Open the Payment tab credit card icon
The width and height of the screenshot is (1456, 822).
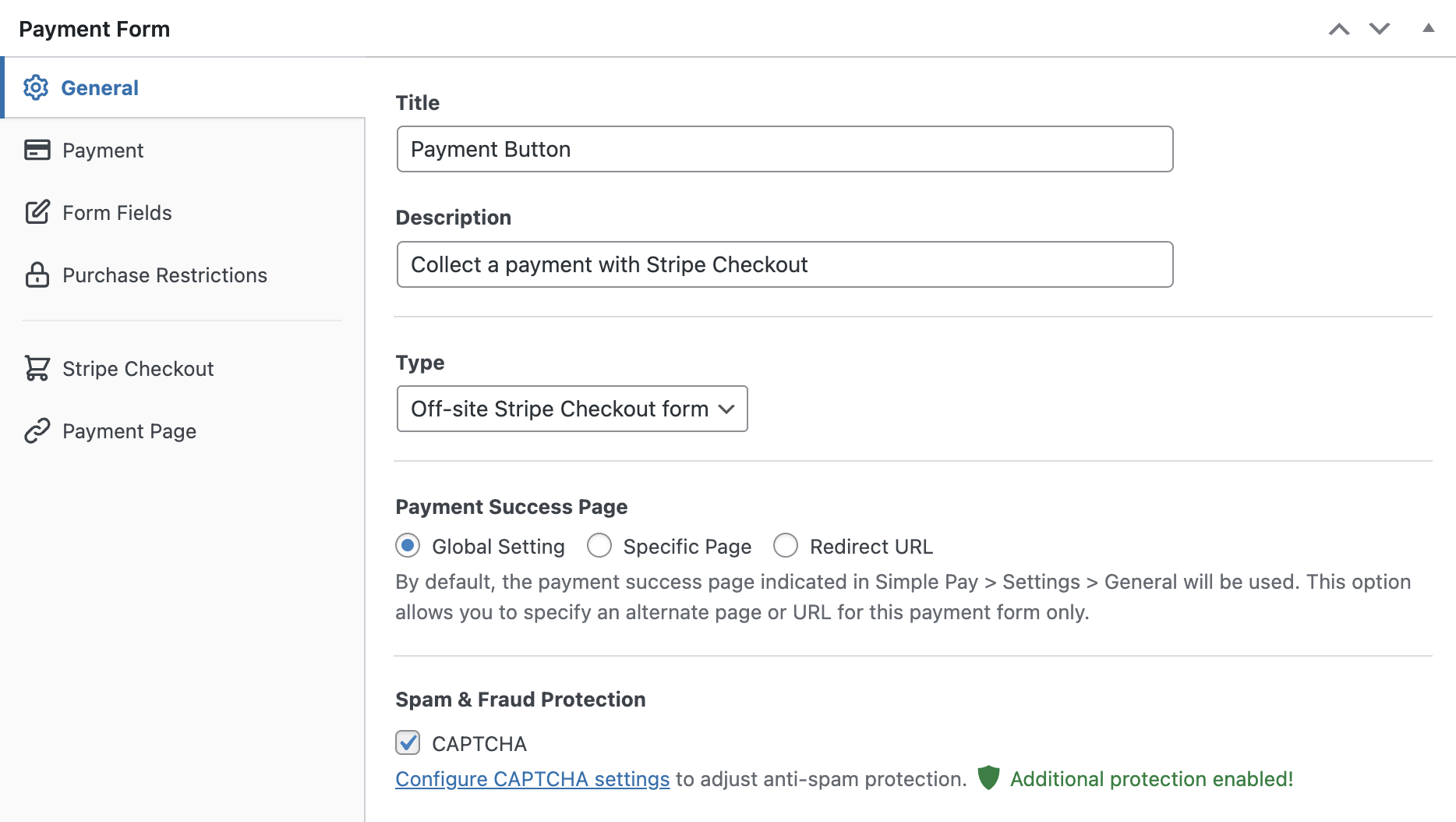(37, 150)
